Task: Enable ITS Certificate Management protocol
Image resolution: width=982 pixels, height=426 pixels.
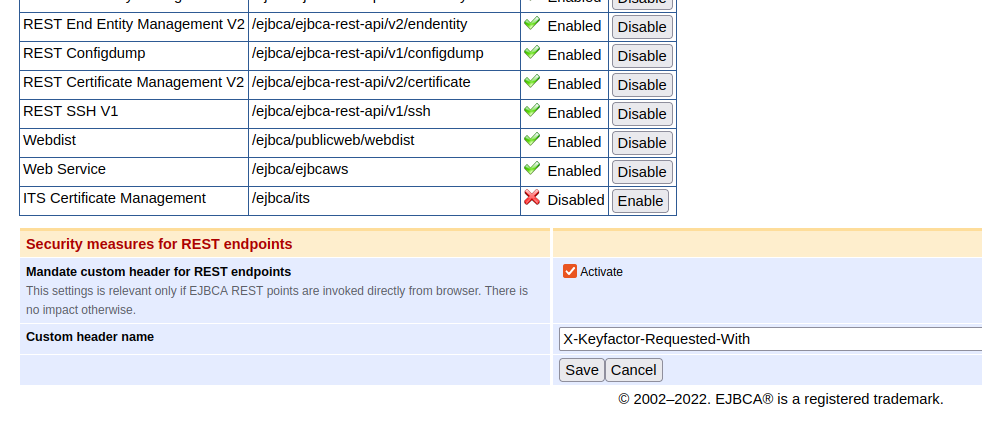Action: 640,201
